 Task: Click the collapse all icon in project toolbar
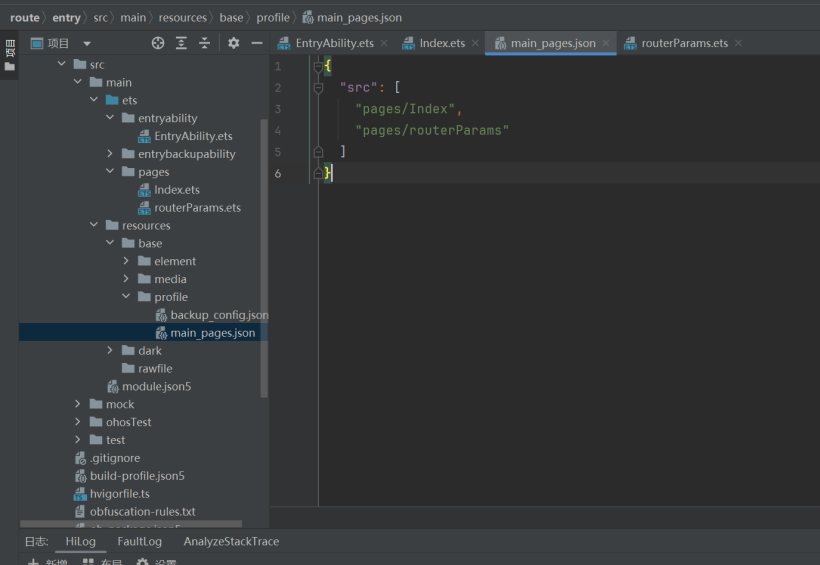click(x=204, y=43)
